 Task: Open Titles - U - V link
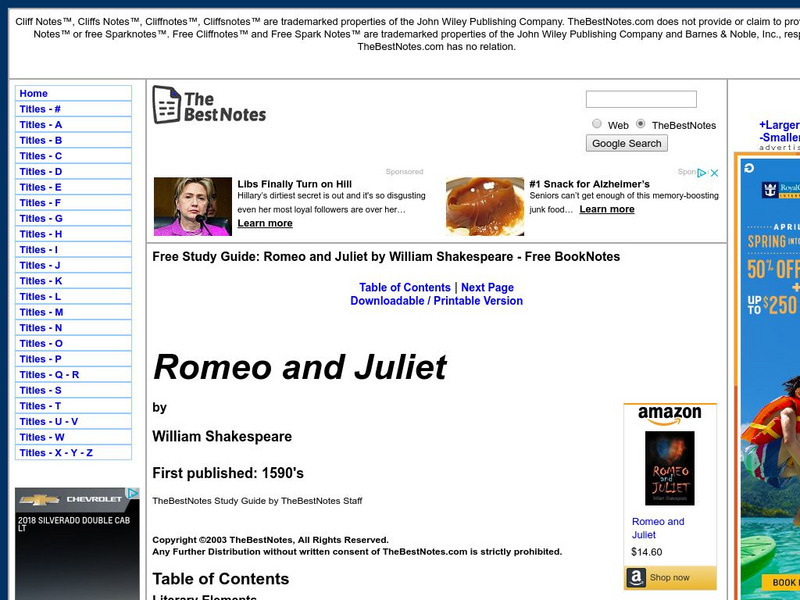[73, 422]
